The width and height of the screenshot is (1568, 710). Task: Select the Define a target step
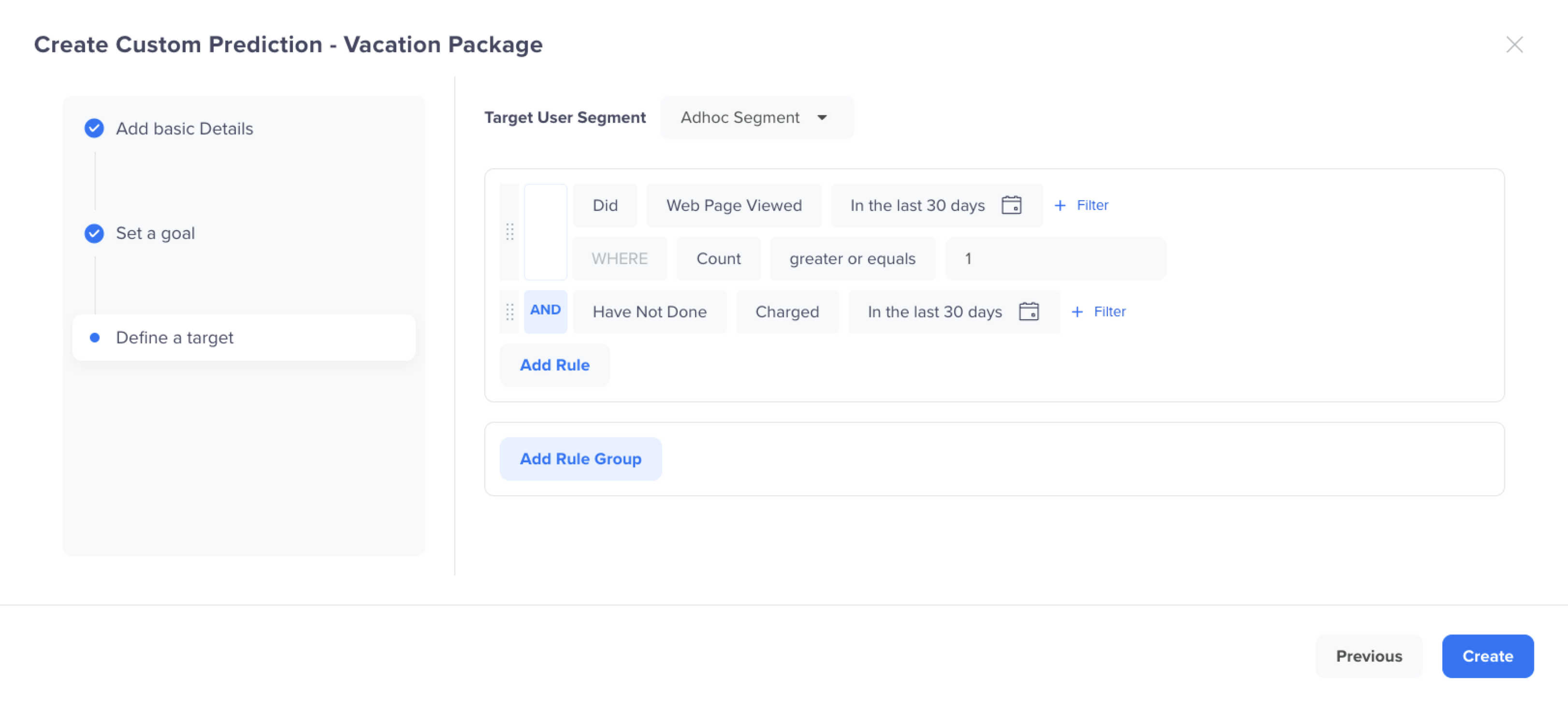[174, 337]
